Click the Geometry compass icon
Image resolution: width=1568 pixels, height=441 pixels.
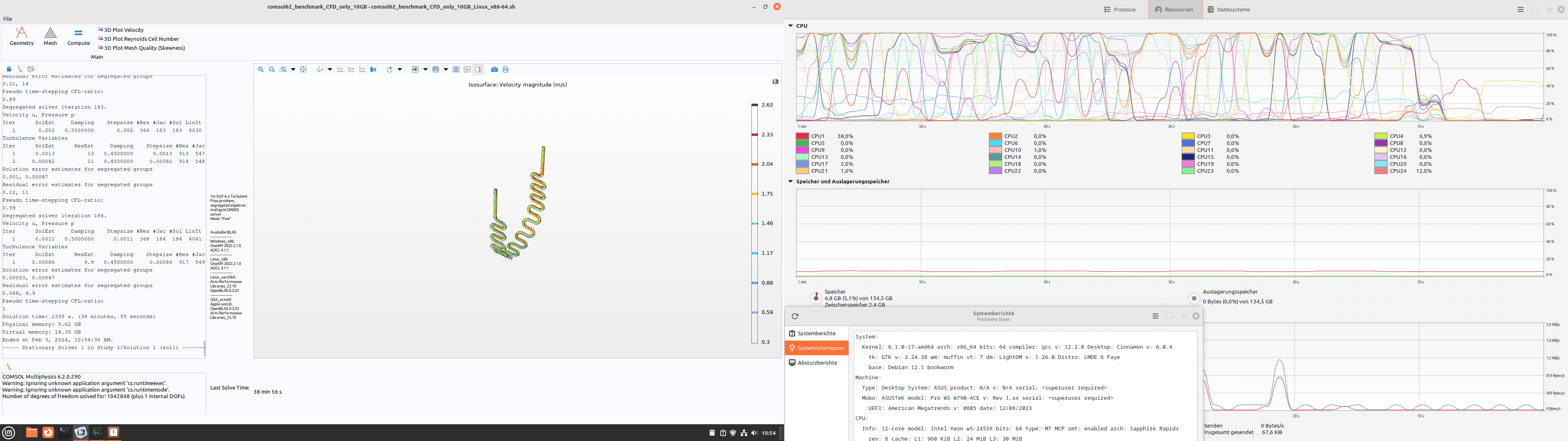[x=21, y=33]
